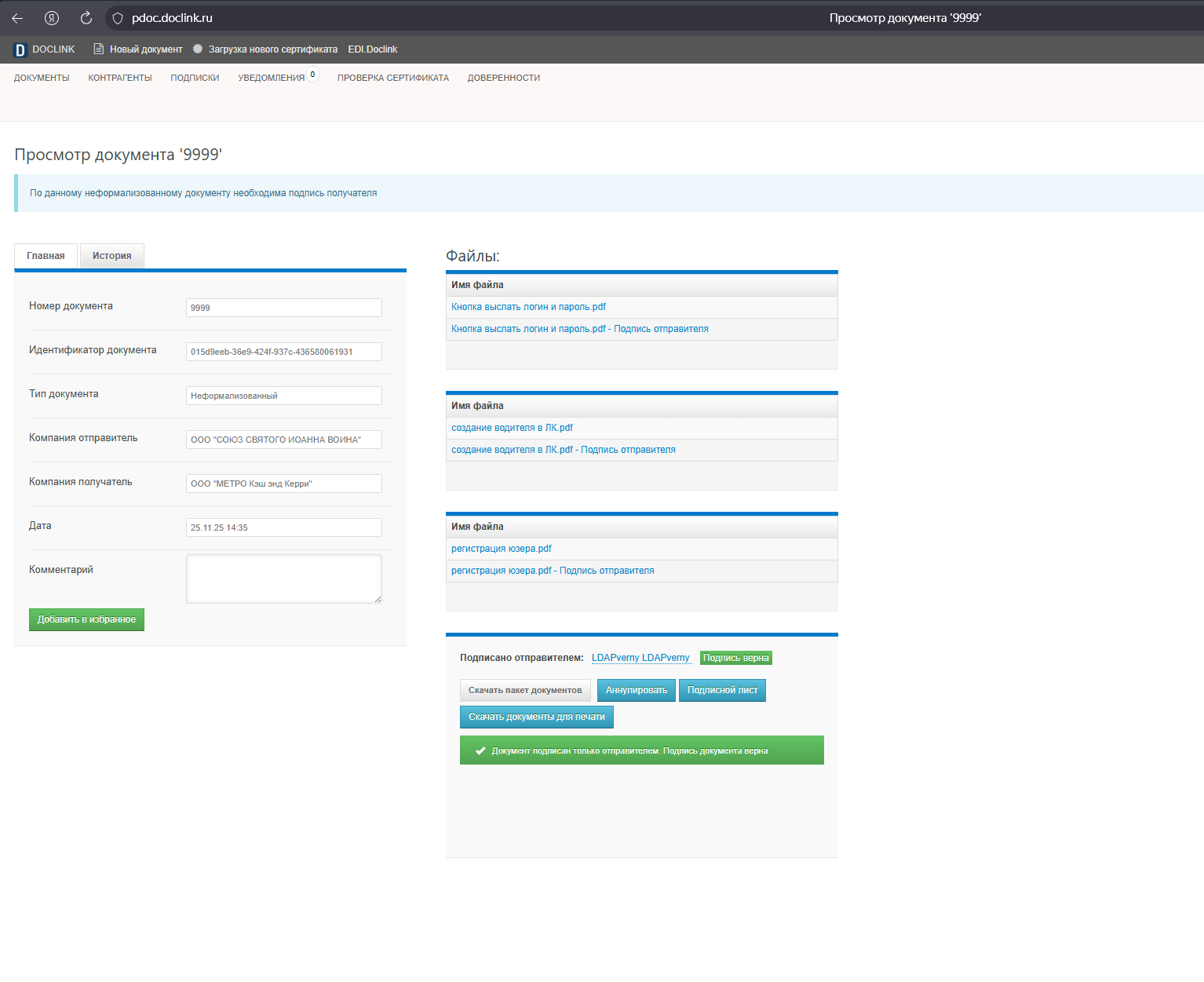Click the DOCLINK logo icon
The image size is (1204, 982).
(20, 49)
